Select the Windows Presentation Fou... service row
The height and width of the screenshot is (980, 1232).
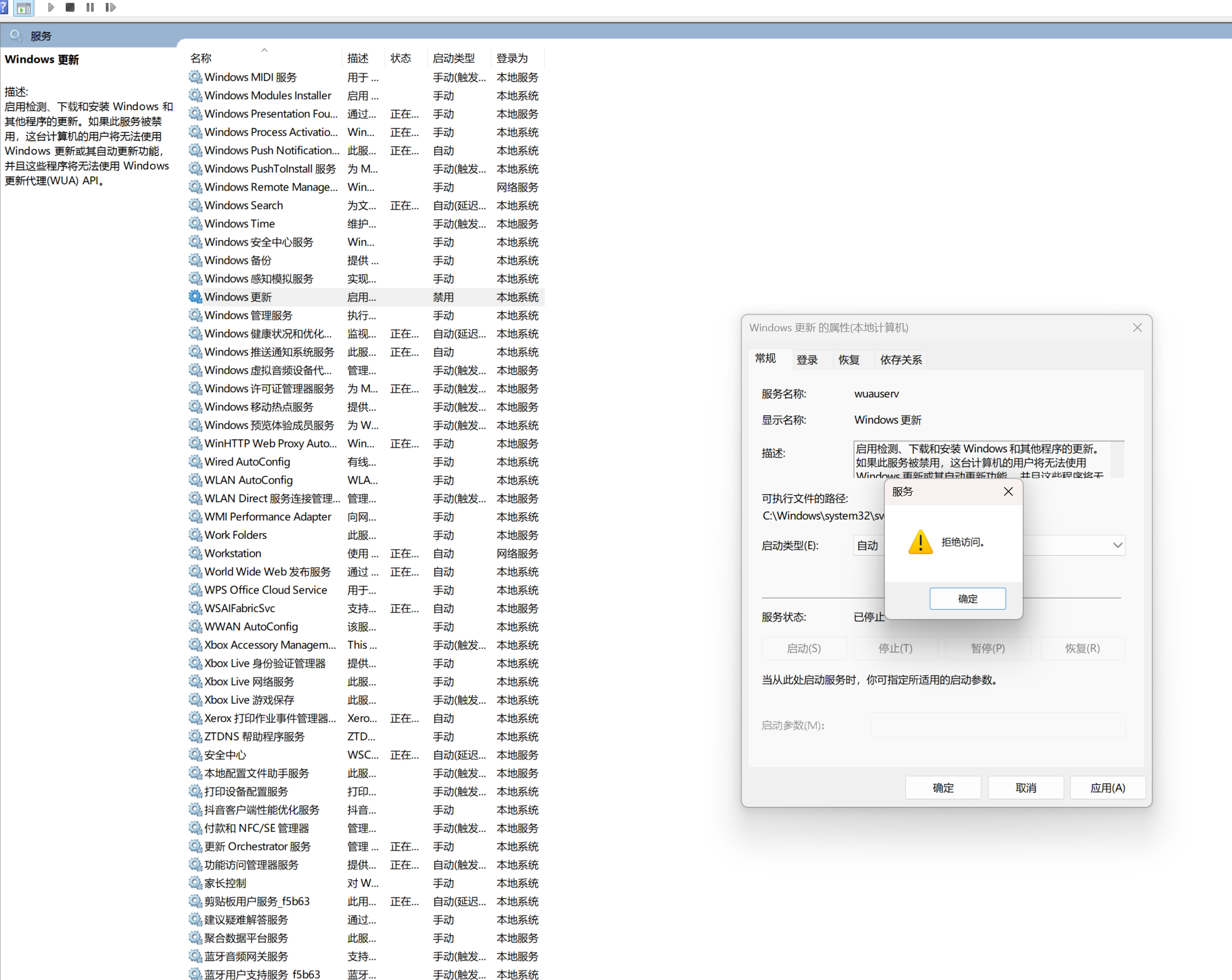pyautogui.click(x=366, y=114)
